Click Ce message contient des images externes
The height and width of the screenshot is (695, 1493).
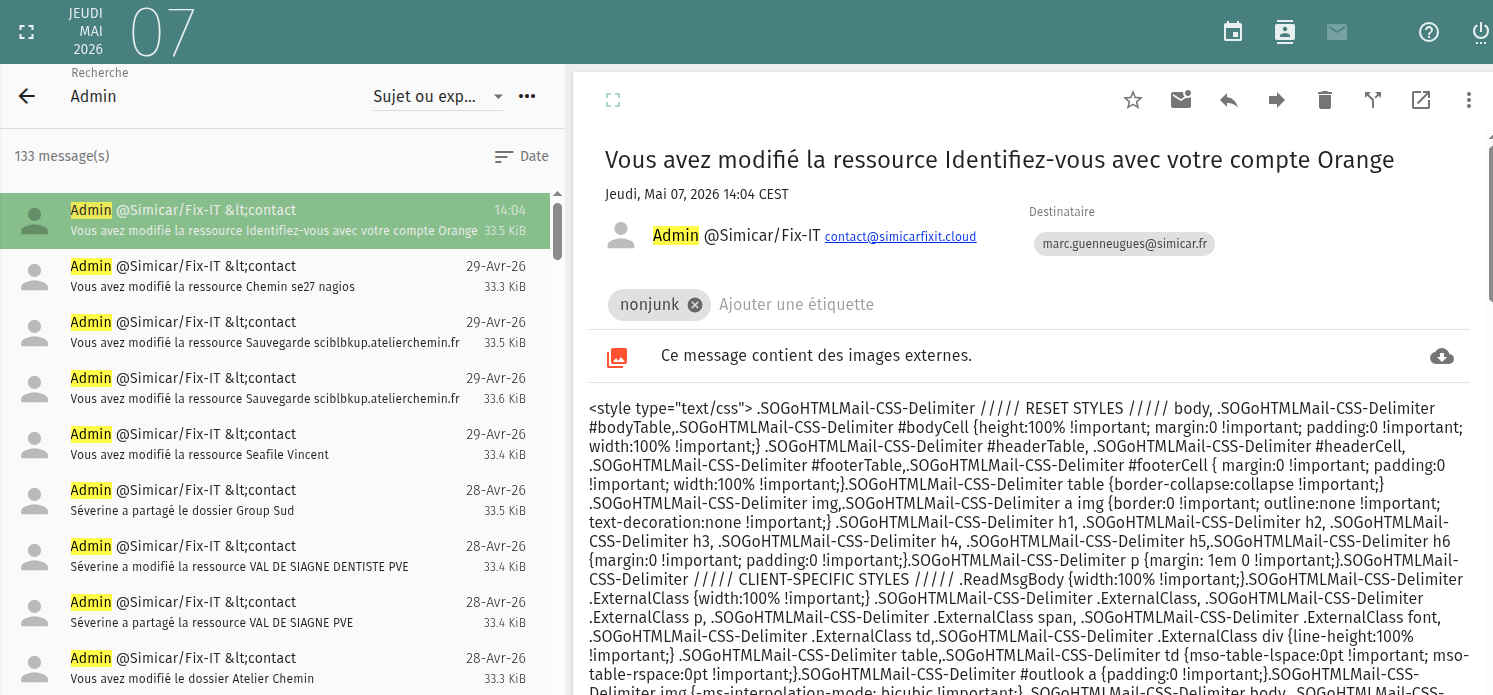[x=816, y=356]
